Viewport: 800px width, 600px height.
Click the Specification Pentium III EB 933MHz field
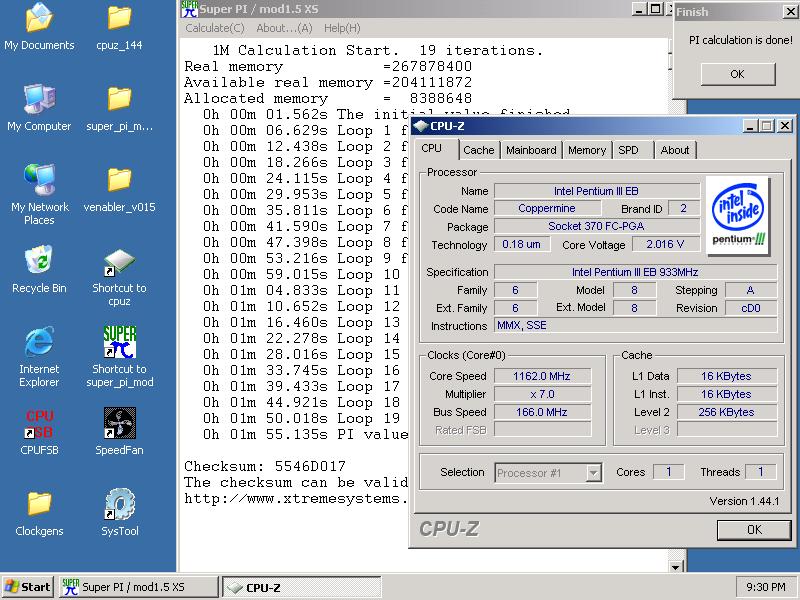[635, 272]
